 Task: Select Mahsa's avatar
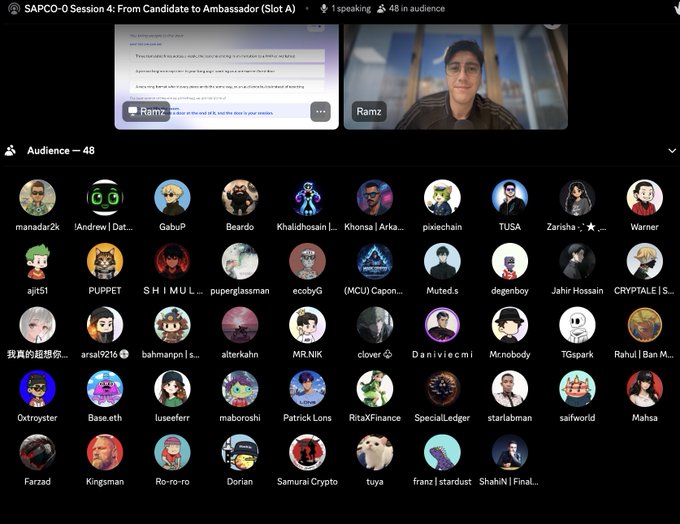coord(644,389)
